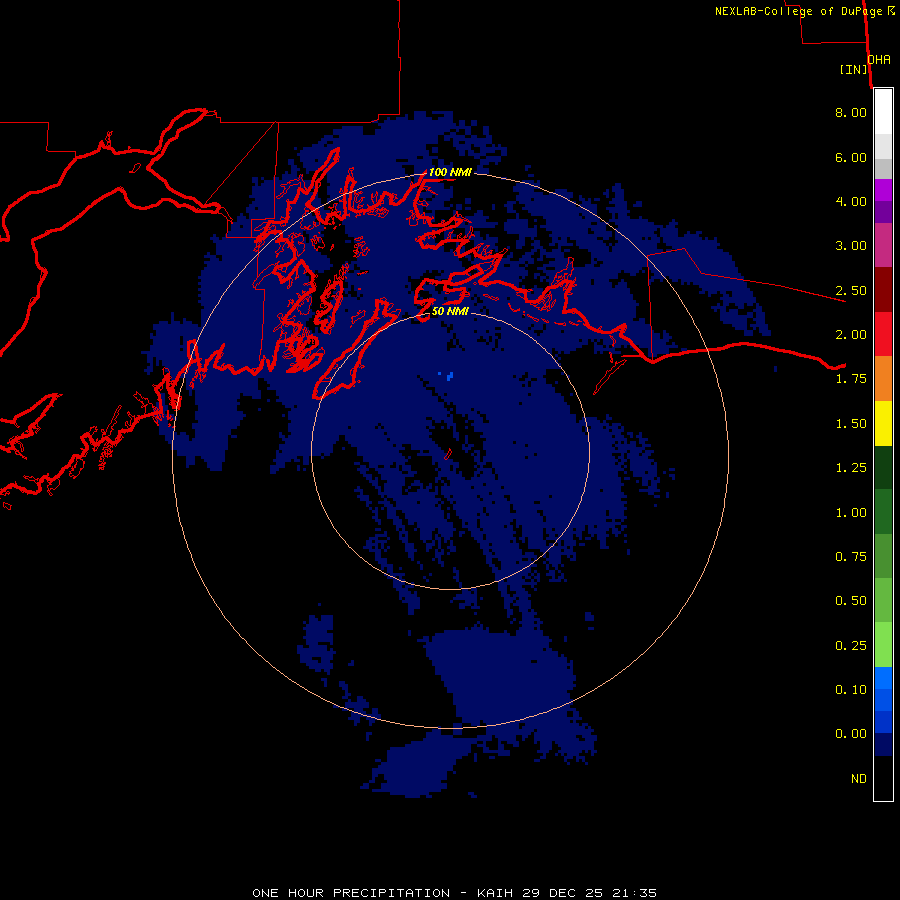Click the 1.75 legend value
This screenshot has height=900, width=900.
(851, 379)
